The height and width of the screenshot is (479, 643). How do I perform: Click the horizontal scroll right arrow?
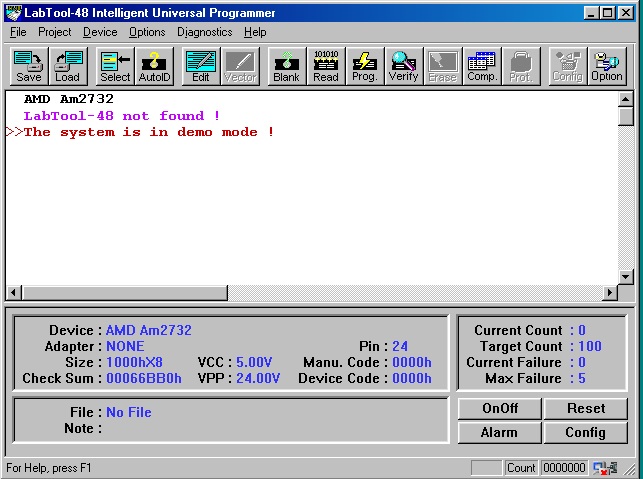tap(610, 292)
